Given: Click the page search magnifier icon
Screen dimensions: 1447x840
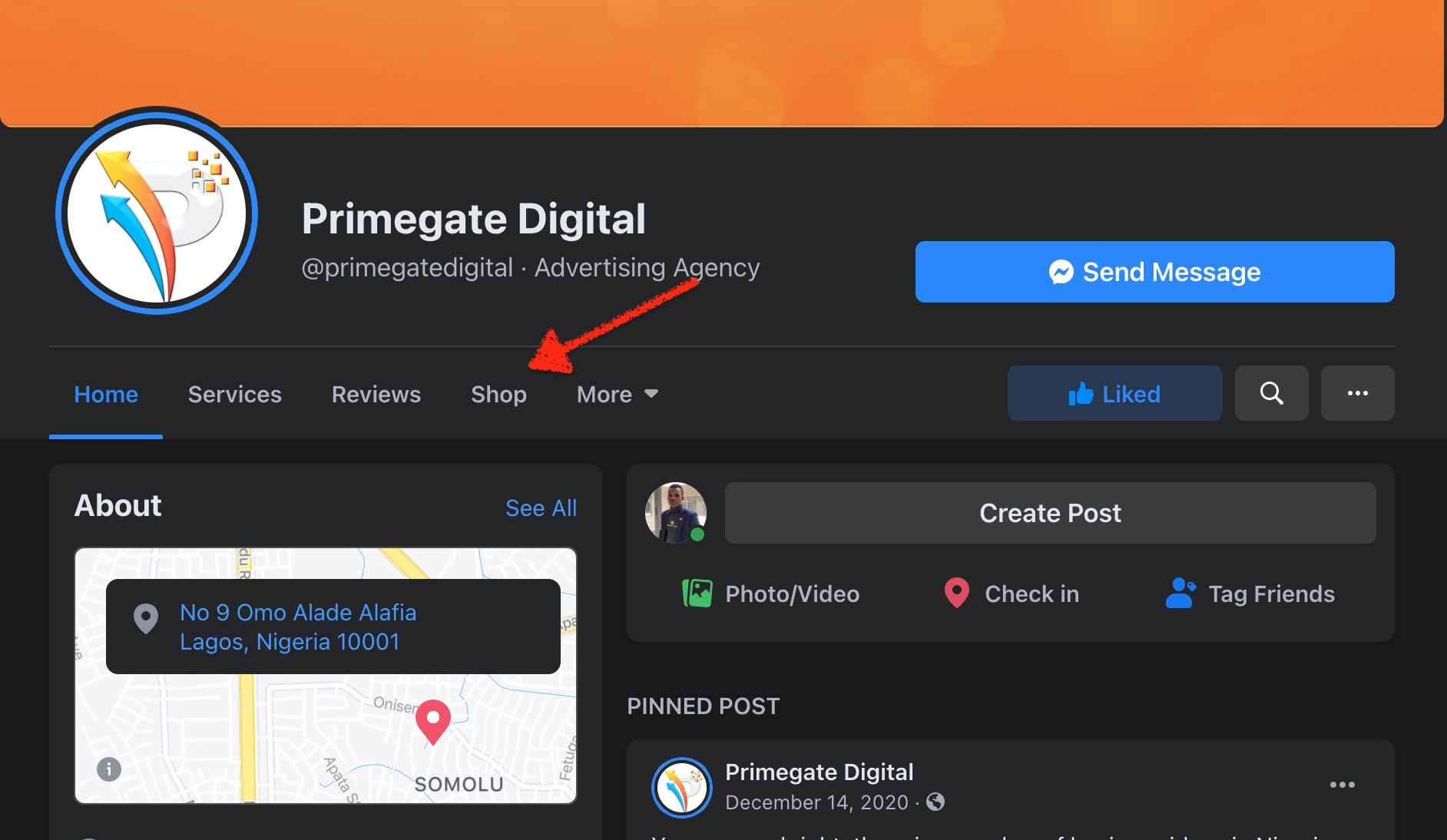Looking at the screenshot, I should 1271,393.
